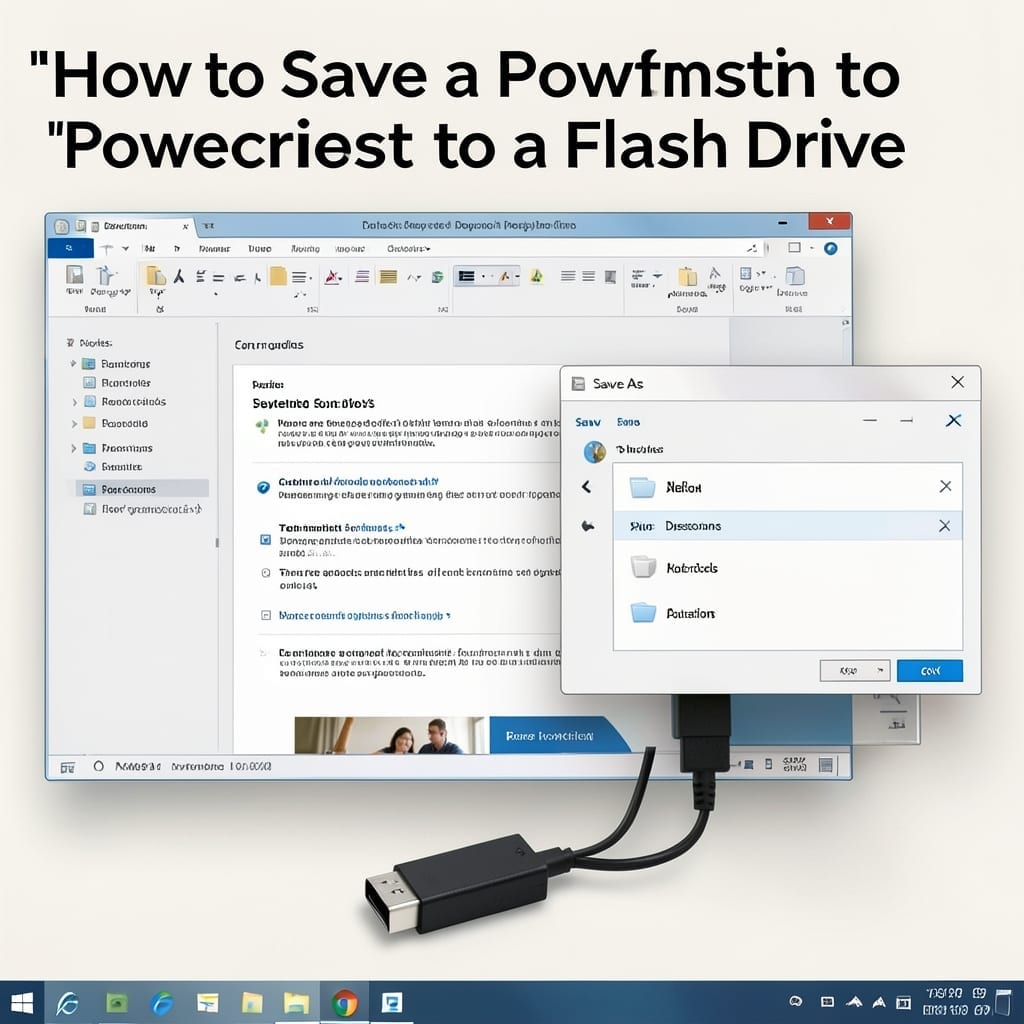Viewport: 1024px width, 1024px height.
Task: Open the highlighter dropdown arrow in ribbon
Action: click(517, 276)
